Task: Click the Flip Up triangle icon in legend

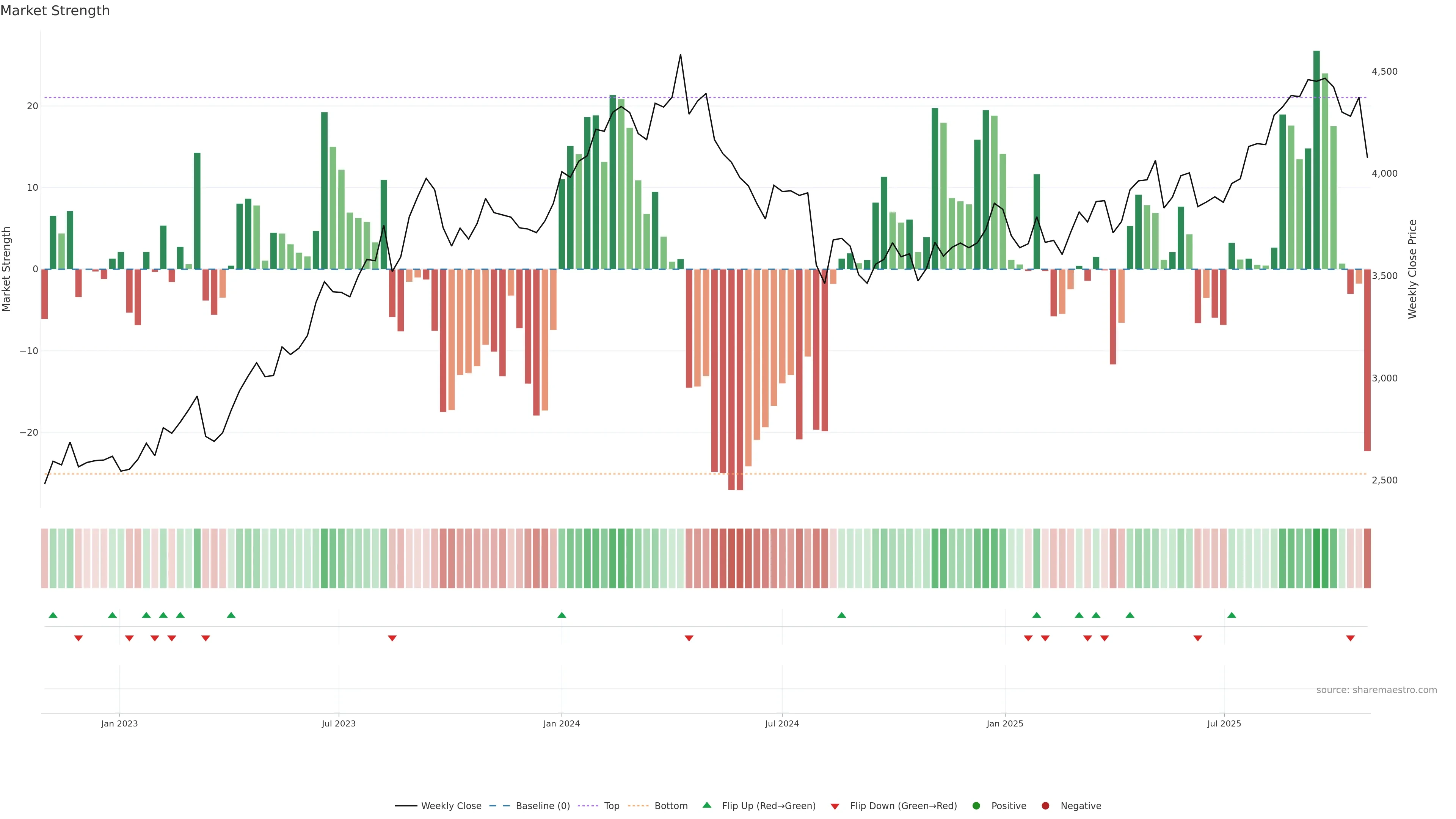Action: (x=706, y=805)
